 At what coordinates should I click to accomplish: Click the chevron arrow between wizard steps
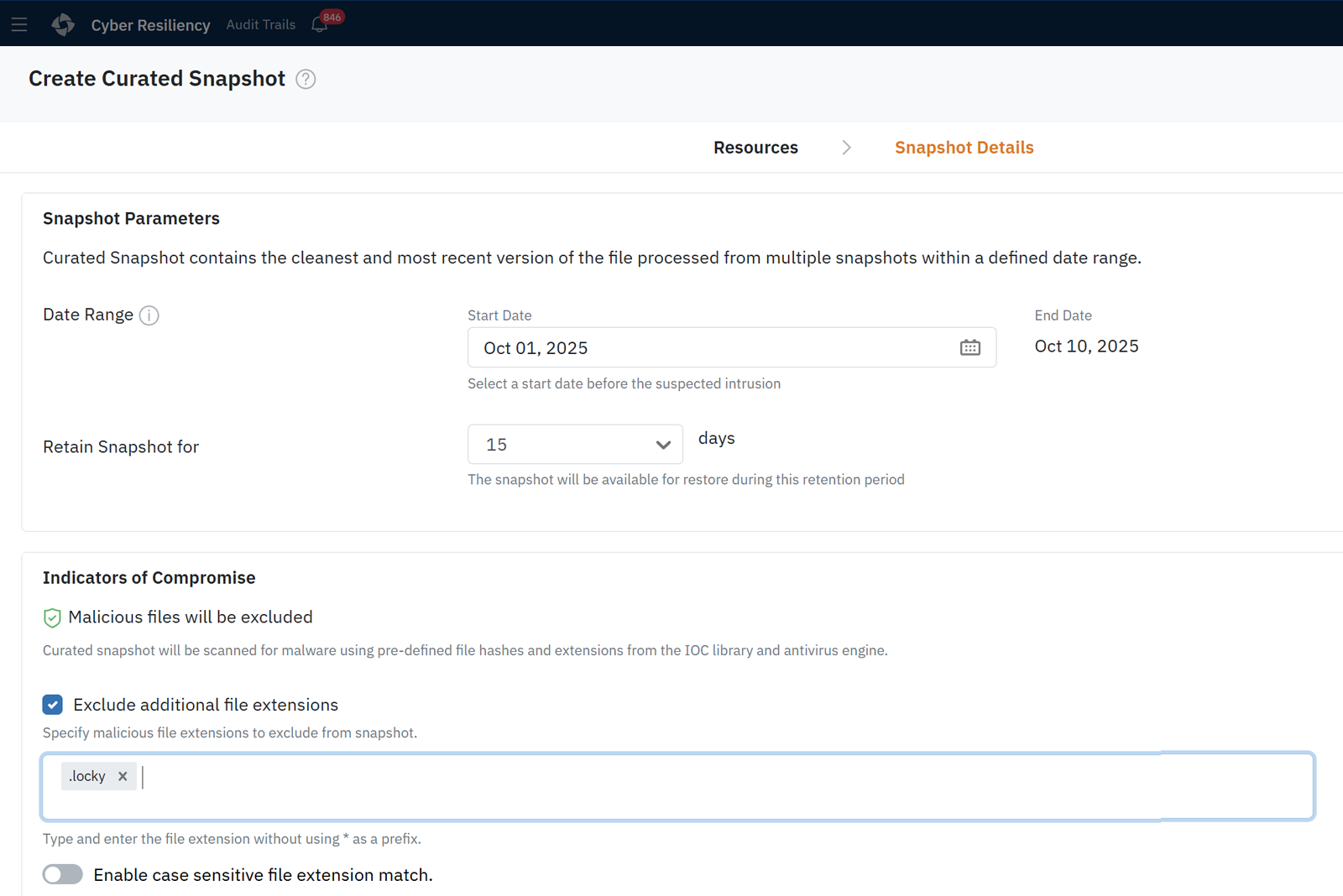tap(846, 148)
